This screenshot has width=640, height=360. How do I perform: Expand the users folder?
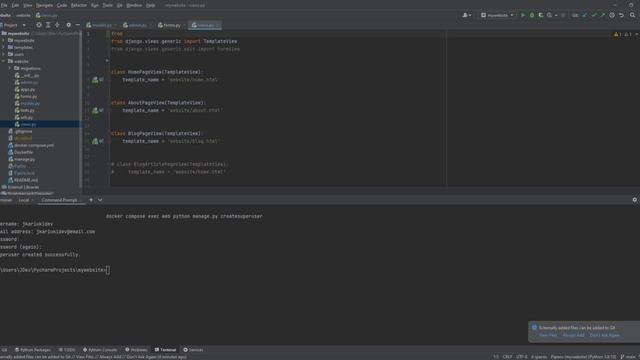[x=4, y=54]
